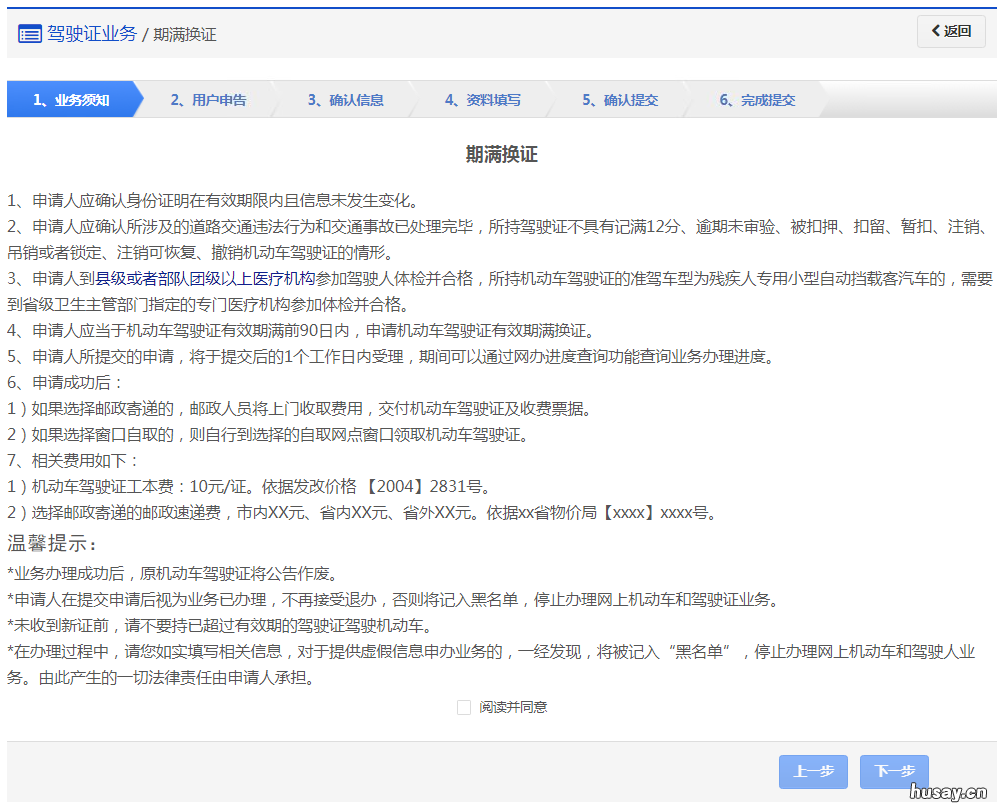Image resolution: width=1002 pixels, height=809 pixels.
Task: Check the 阅读并同意 agreement checkbox
Action: 464,707
